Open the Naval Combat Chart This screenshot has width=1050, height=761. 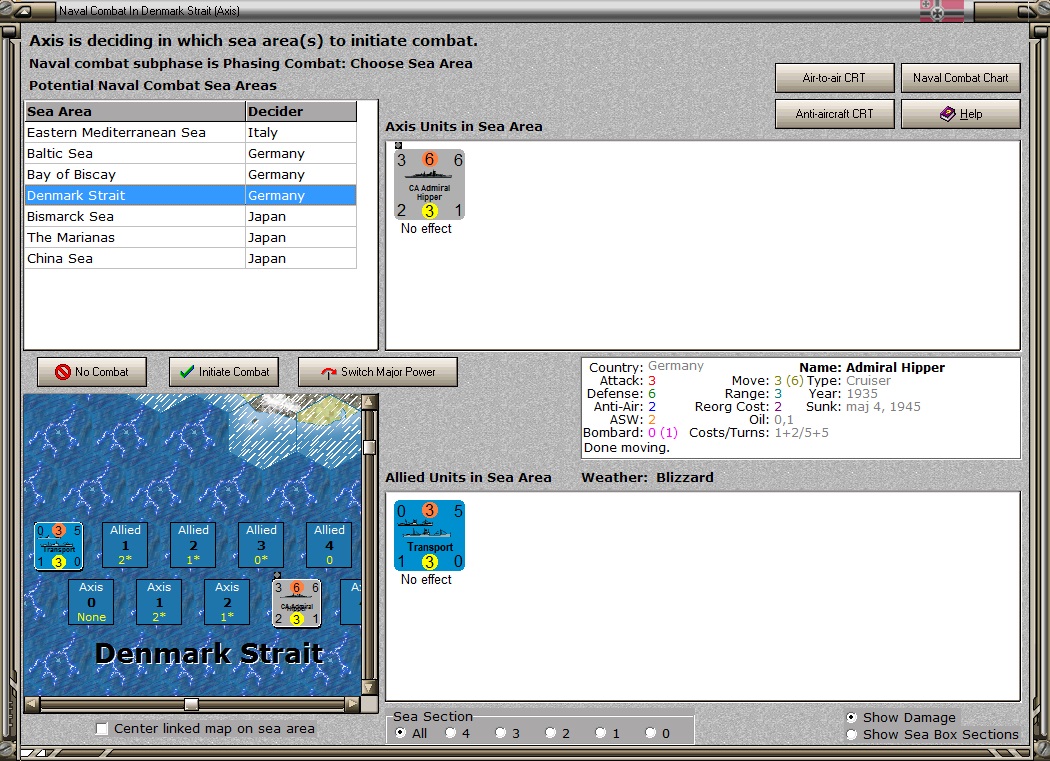[961, 78]
